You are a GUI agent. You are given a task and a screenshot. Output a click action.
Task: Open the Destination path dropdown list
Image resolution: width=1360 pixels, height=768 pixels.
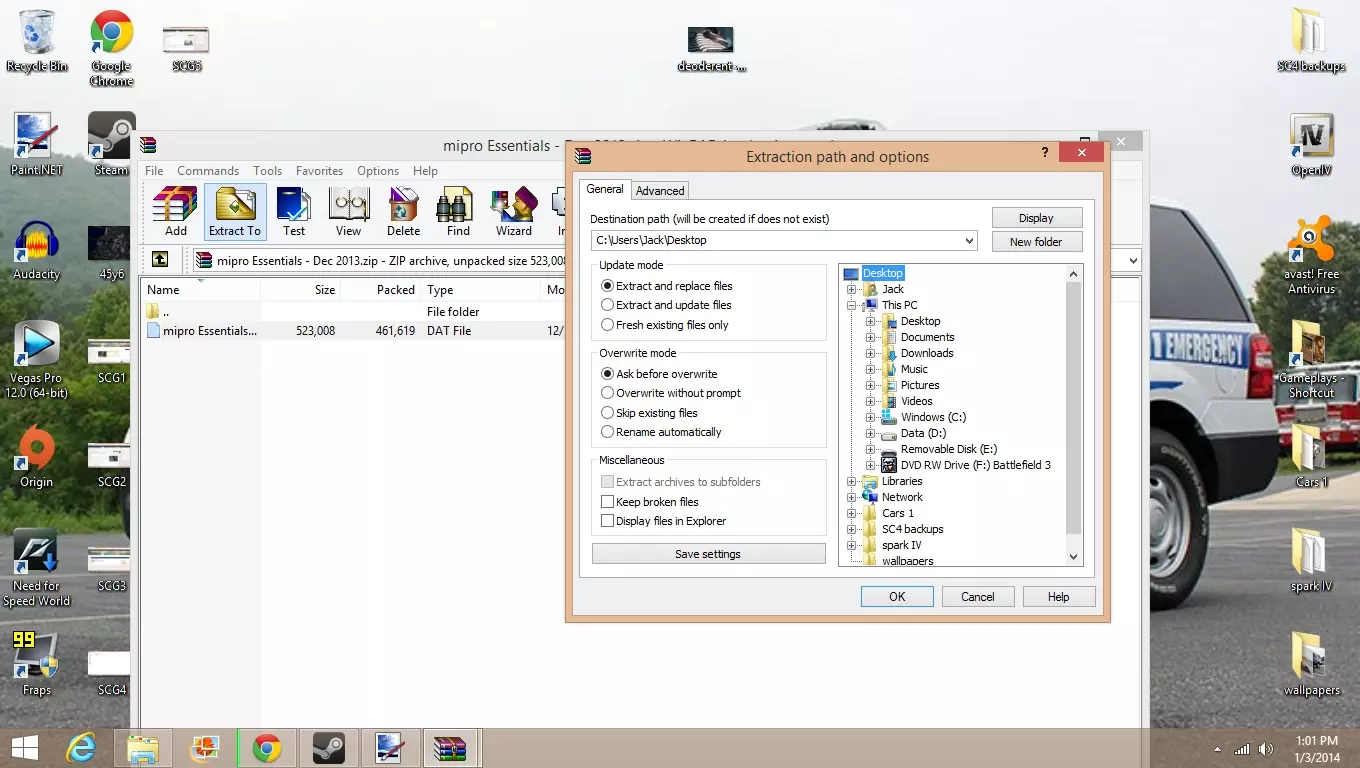click(969, 240)
